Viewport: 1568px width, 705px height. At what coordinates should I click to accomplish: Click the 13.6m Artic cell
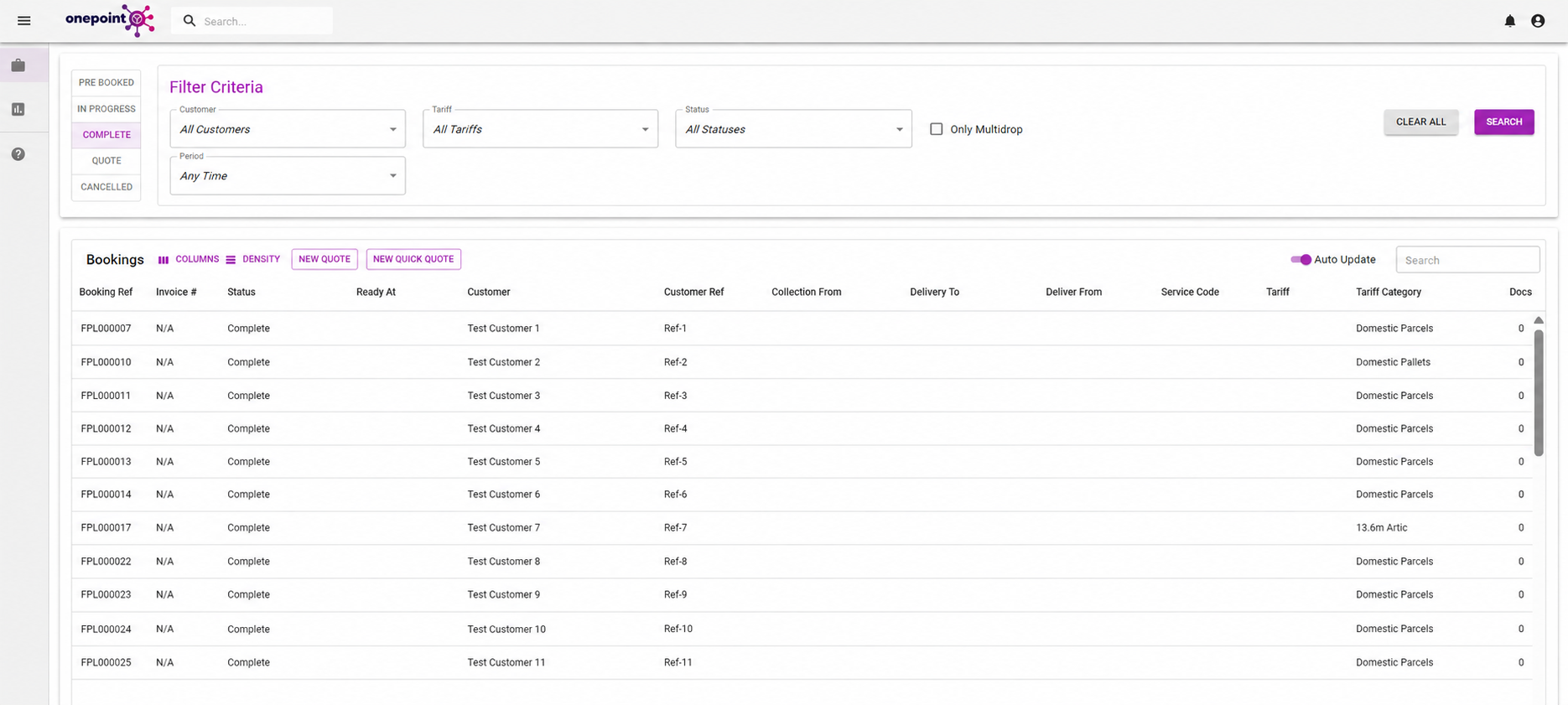click(x=1382, y=528)
